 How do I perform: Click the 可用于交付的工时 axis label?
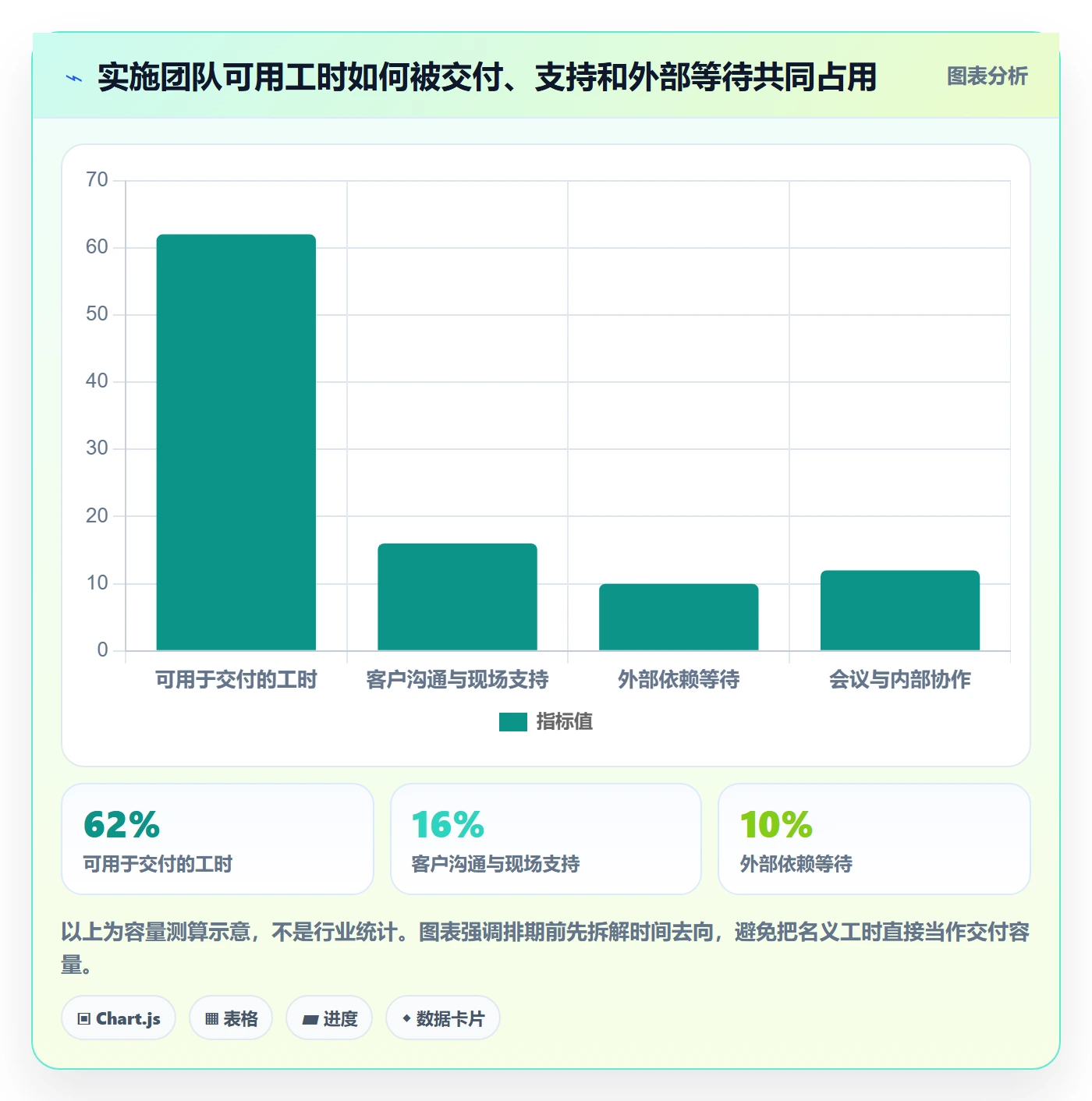pyautogui.click(x=236, y=680)
